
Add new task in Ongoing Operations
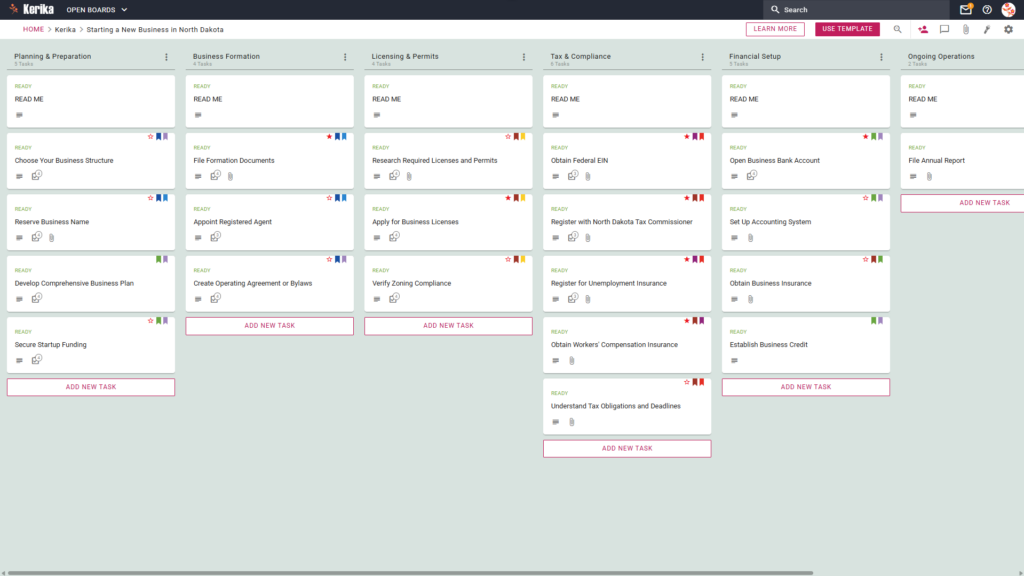[x=962, y=203]
